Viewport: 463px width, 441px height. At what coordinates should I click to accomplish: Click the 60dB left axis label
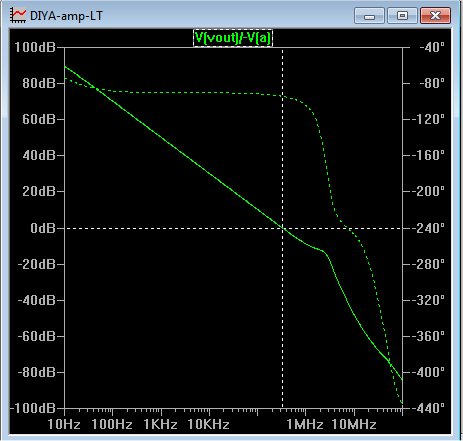[x=39, y=119]
